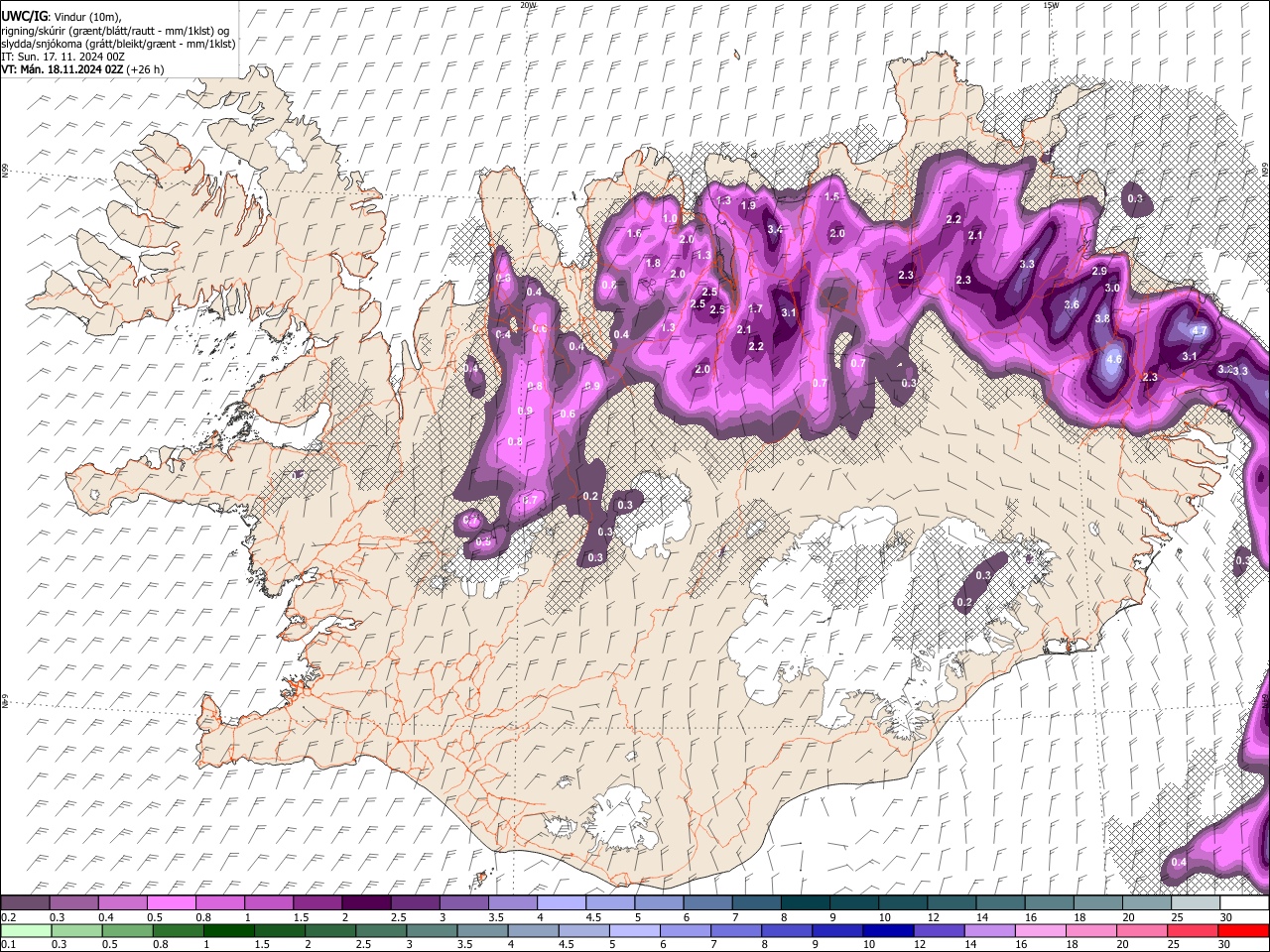This screenshot has width=1270, height=952.
Task: Click the 3.0 snowfall value on the map
Action: 1112,289
